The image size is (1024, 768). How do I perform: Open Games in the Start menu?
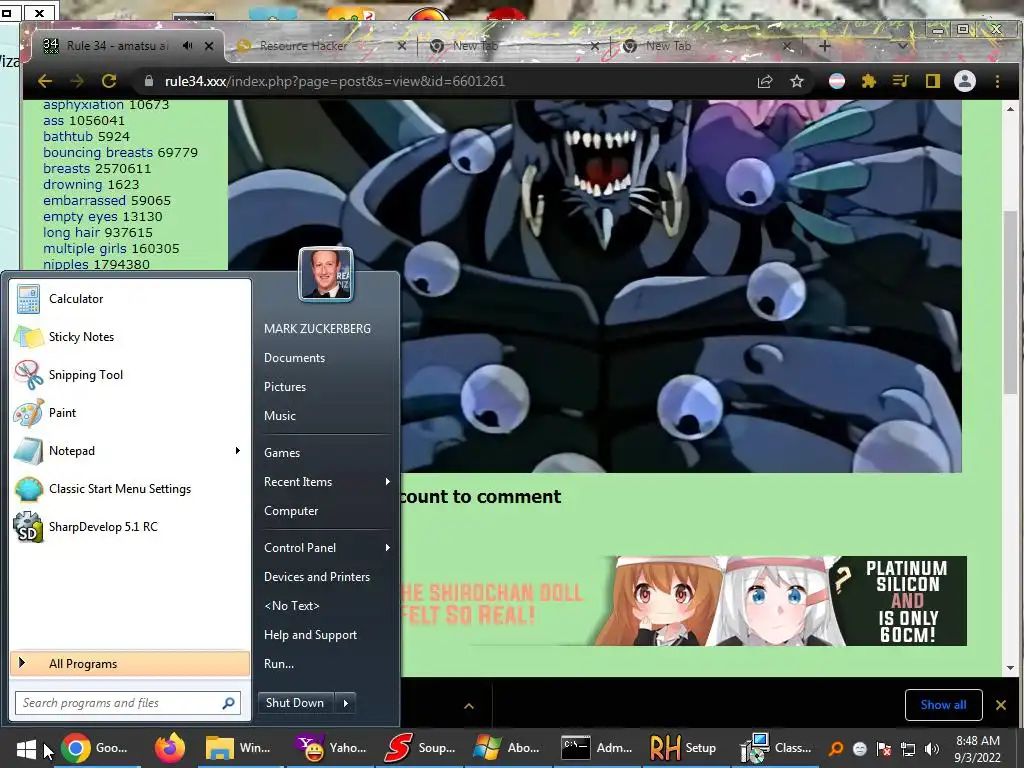point(282,453)
